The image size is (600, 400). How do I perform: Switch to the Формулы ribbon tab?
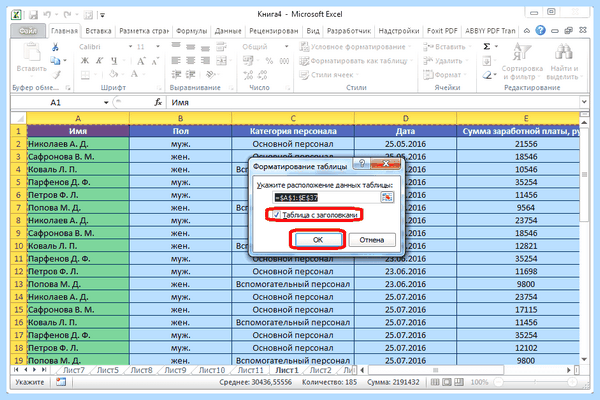coord(191,31)
